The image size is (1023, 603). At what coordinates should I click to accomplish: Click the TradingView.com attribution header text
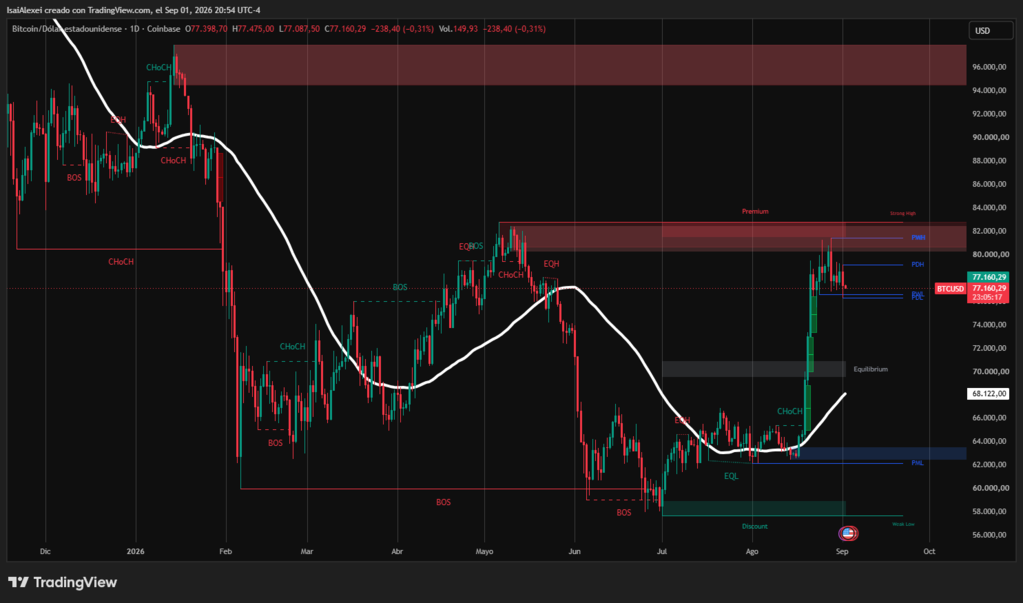(119, 10)
